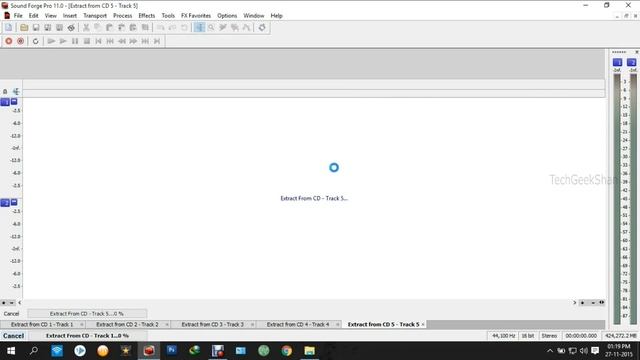Switch to Extract from CD 3 - Track 3 tab

point(213,324)
